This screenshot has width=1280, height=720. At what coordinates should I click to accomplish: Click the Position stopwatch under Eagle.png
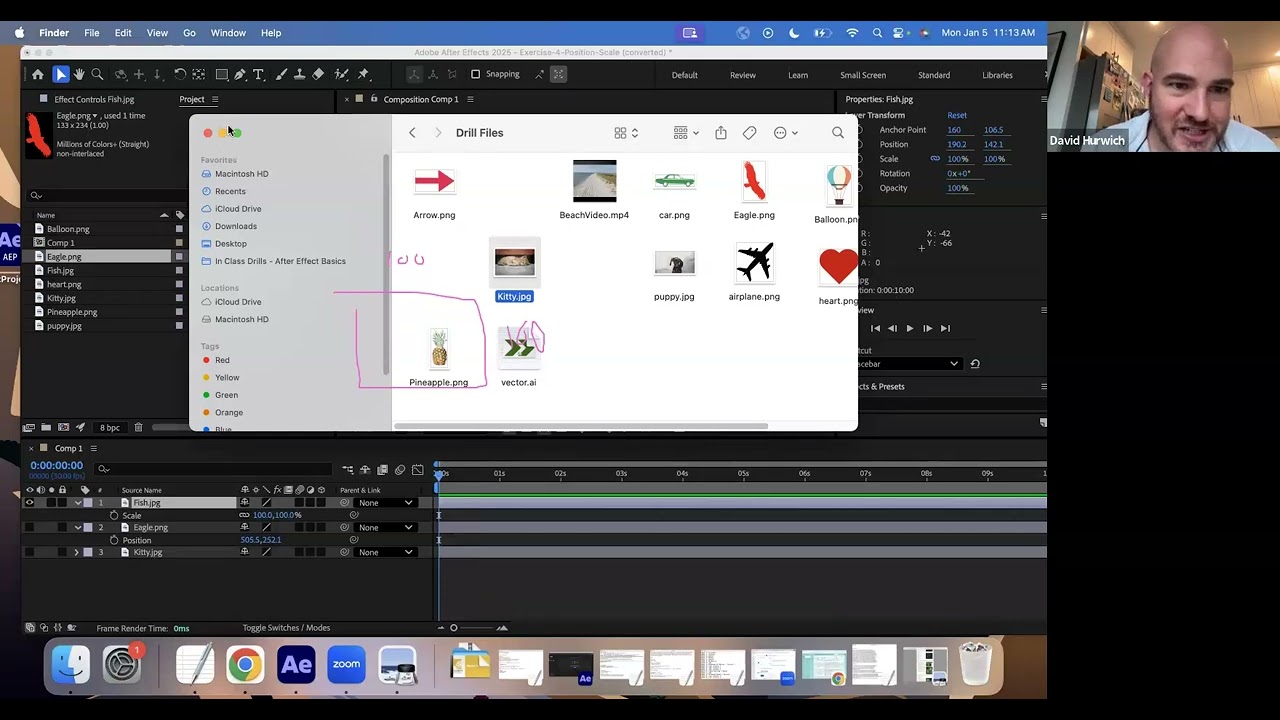coord(114,540)
